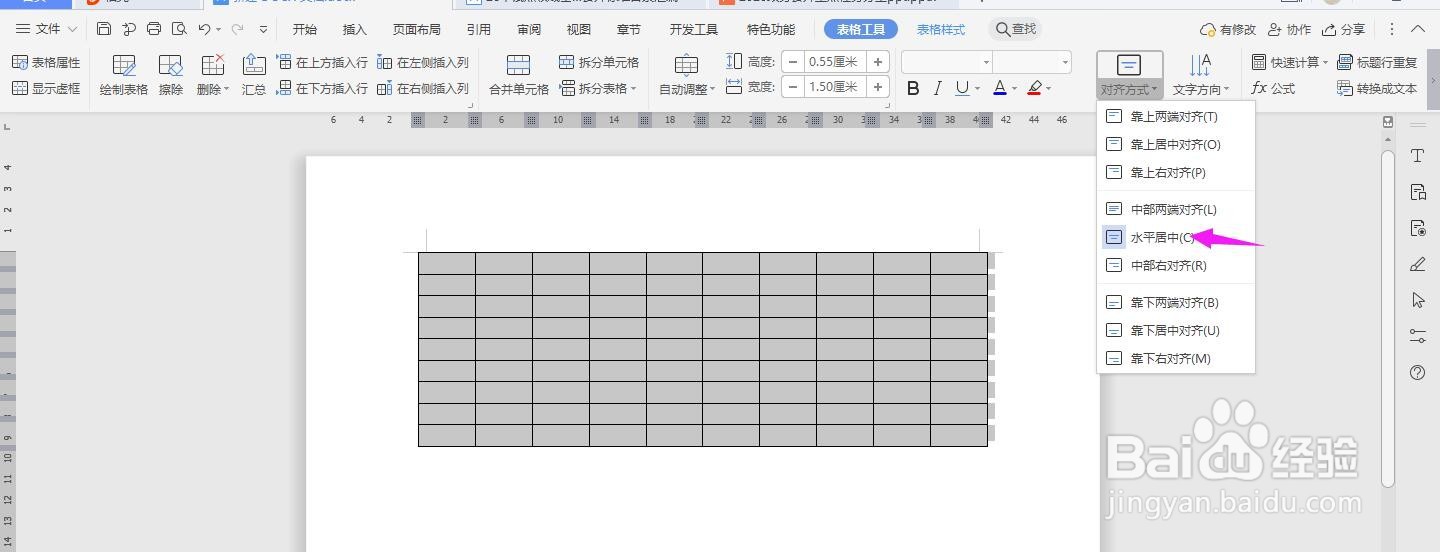The height and width of the screenshot is (552, 1440).
Task: Open the Delete (删除) dropdown
Action: (213, 75)
